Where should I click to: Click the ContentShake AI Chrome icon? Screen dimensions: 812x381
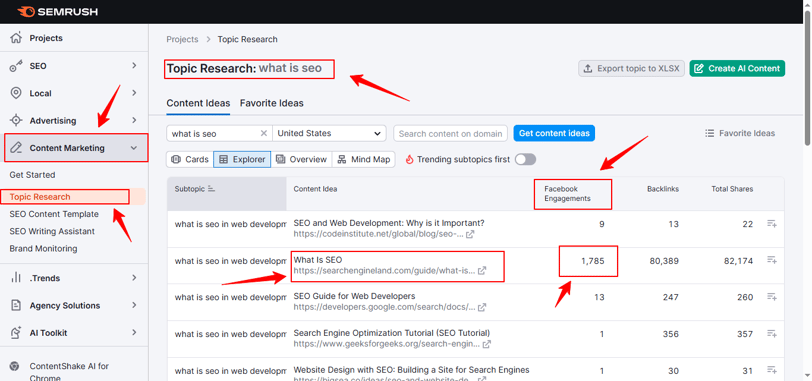coord(15,366)
